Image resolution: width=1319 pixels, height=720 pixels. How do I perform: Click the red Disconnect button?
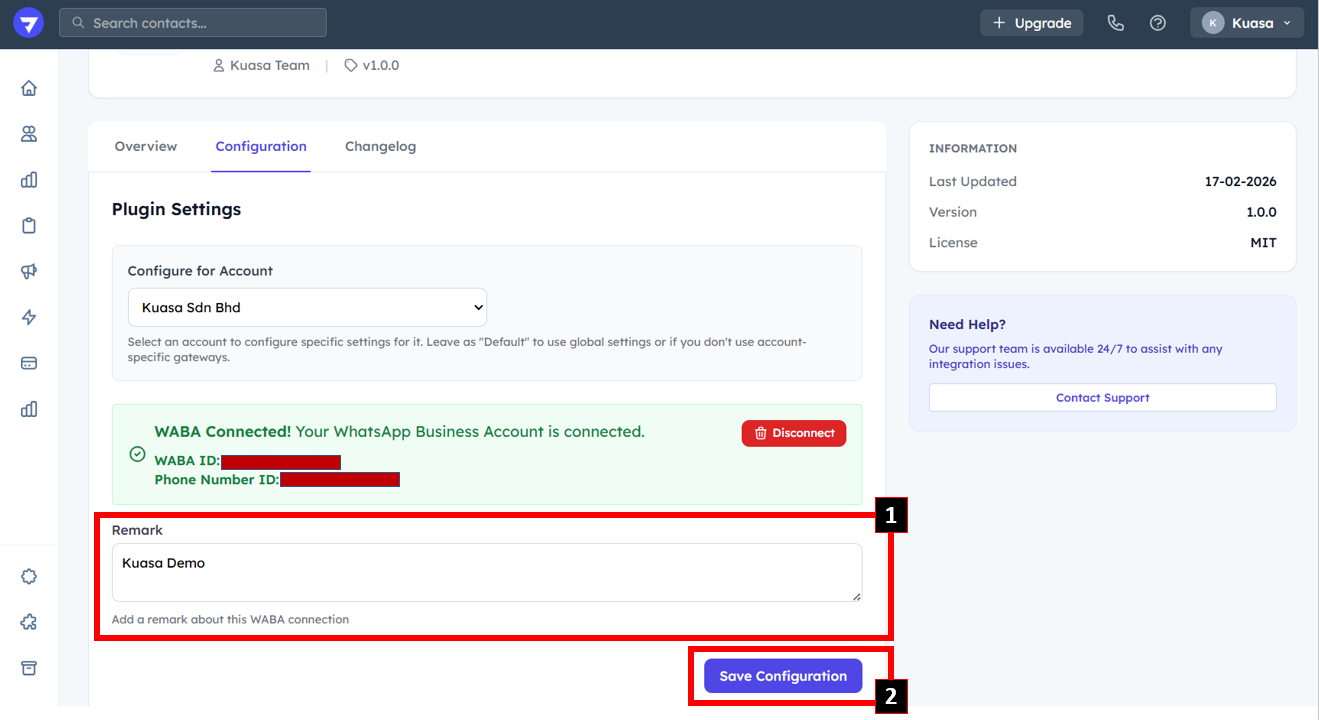coord(794,433)
